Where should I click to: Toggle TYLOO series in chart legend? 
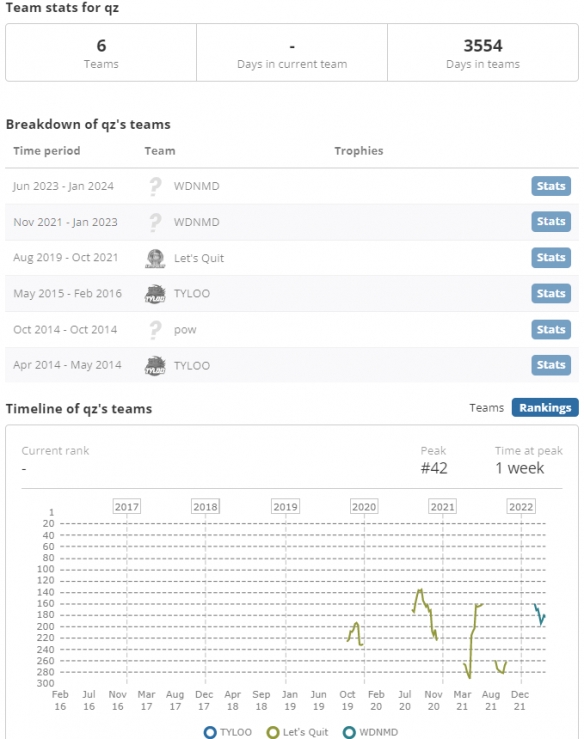(x=228, y=732)
